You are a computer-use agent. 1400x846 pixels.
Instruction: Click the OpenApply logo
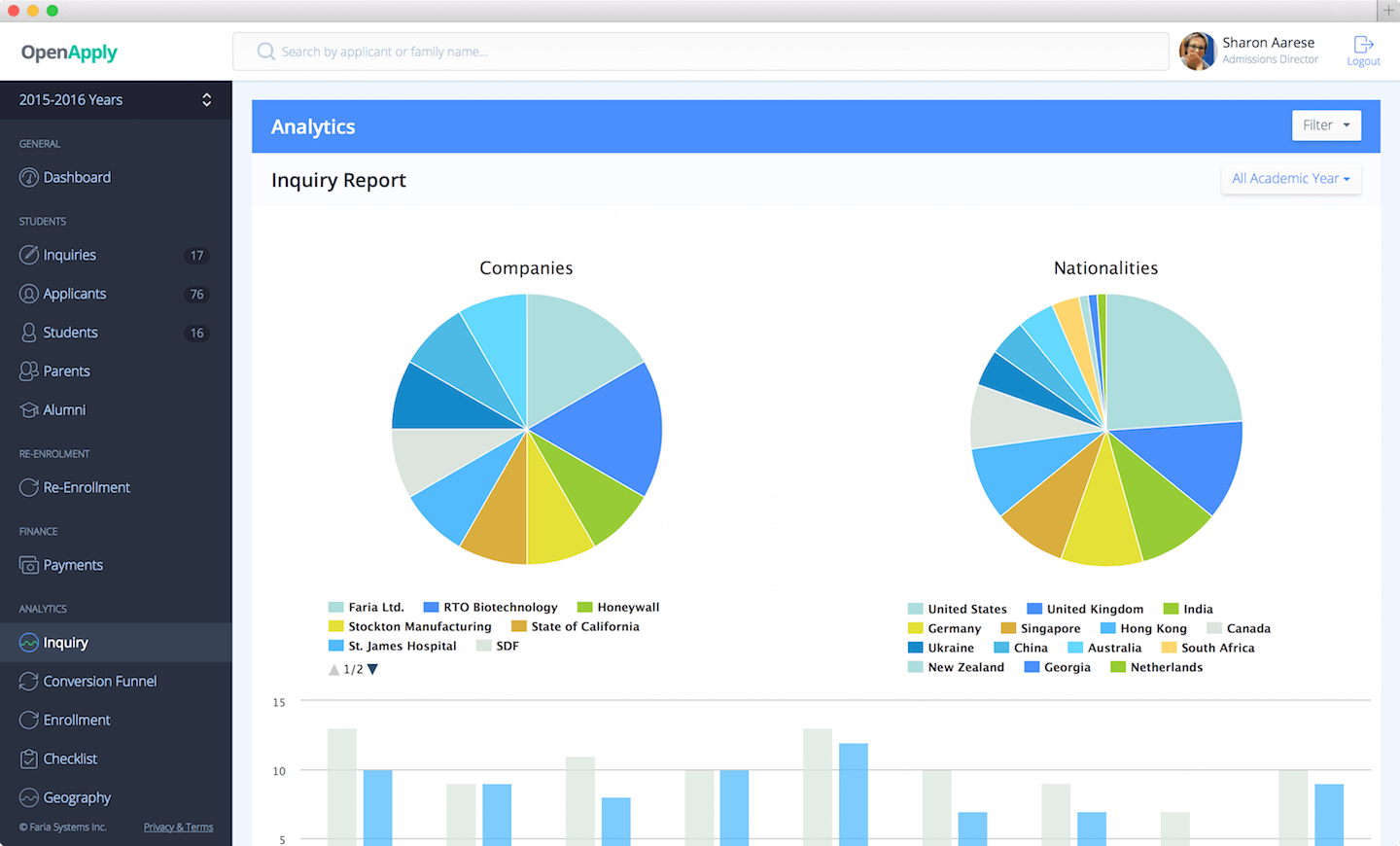[x=69, y=53]
